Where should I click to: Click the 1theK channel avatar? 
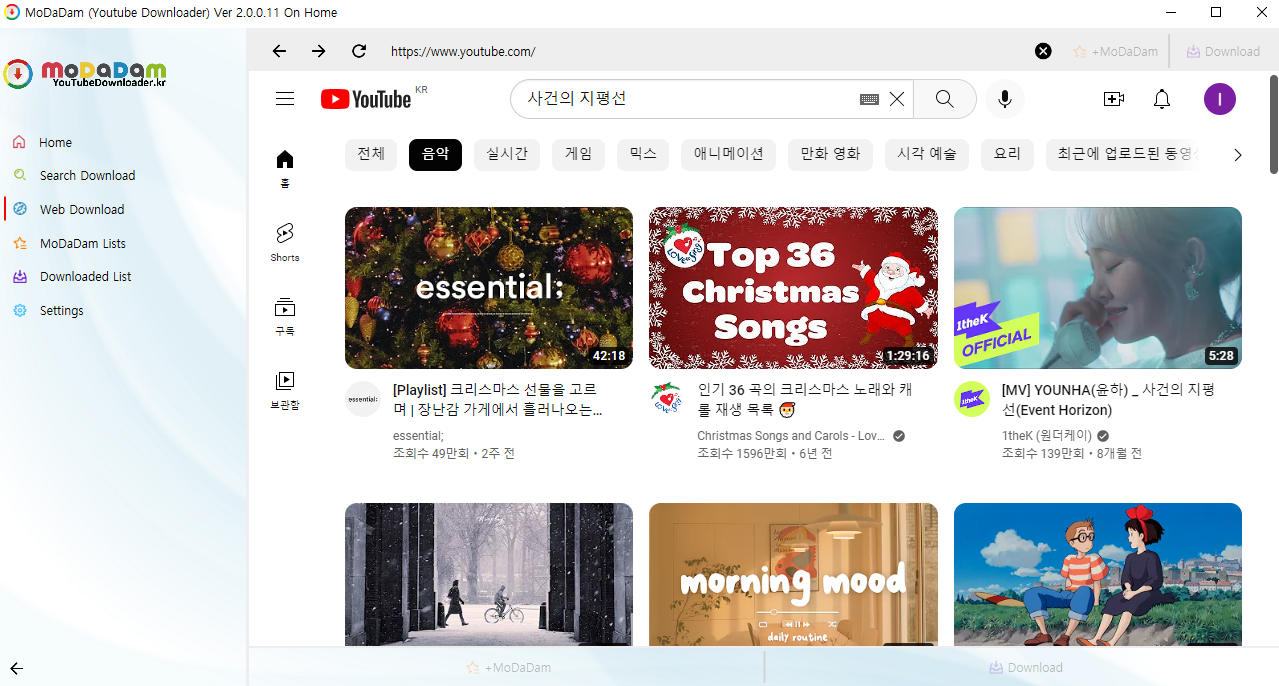point(972,399)
